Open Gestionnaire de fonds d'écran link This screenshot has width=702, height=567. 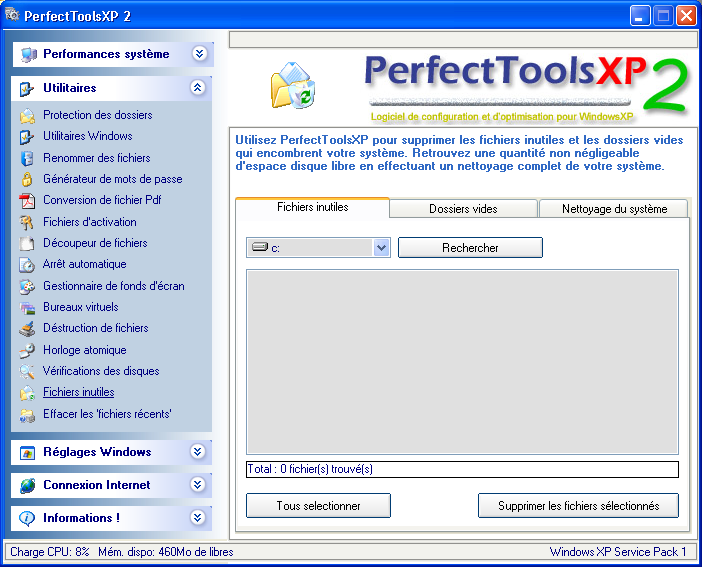[114, 286]
